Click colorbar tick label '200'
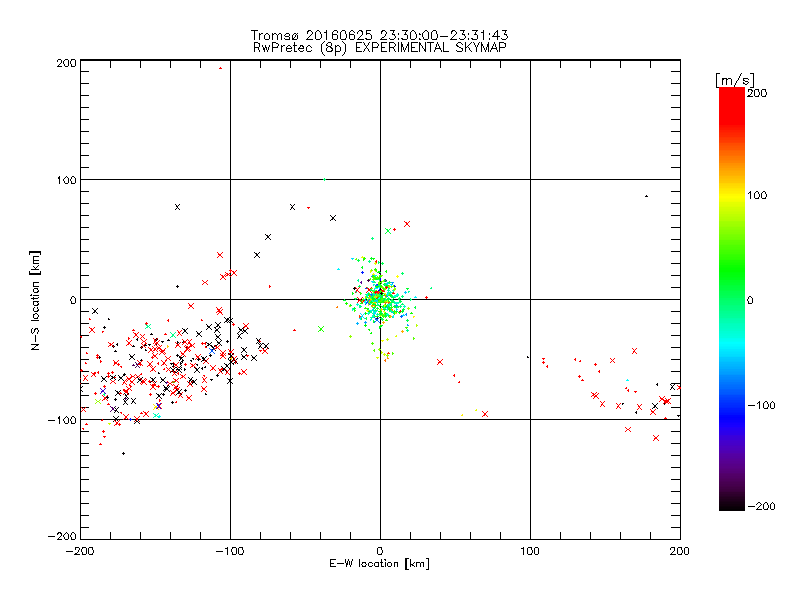The width and height of the screenshot is (800, 600). (x=757, y=93)
